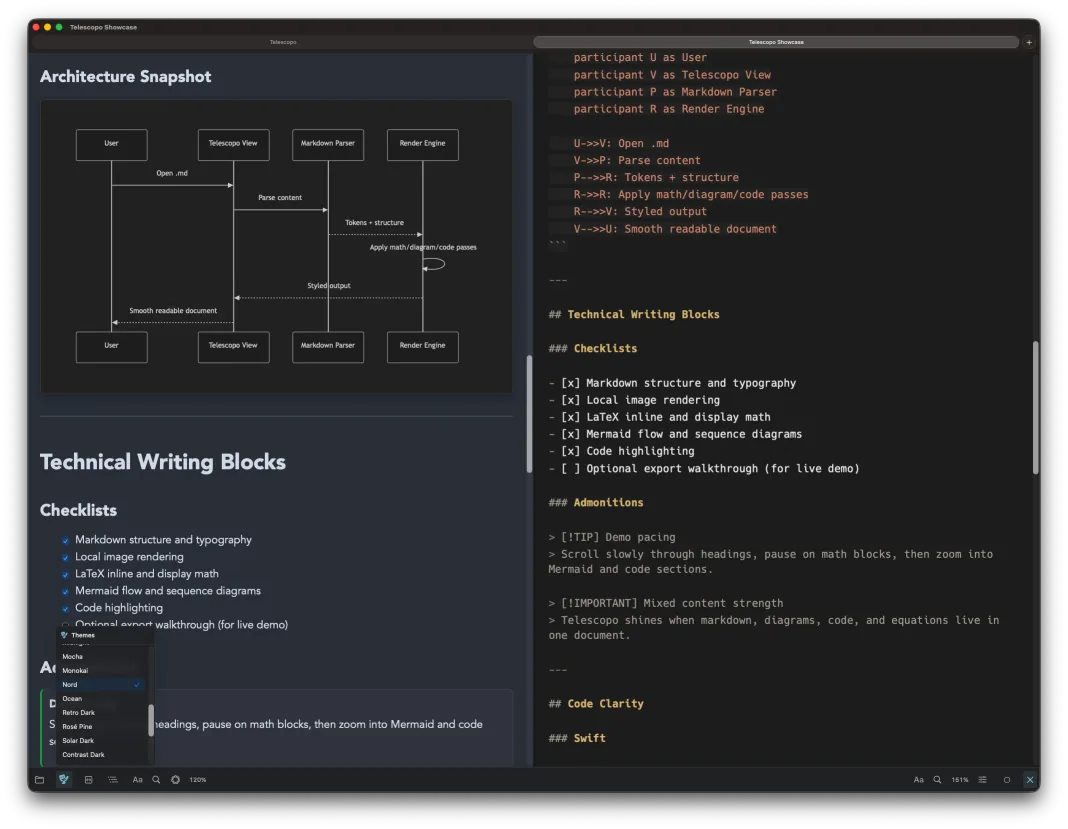Click the 151% zoom level in the editor

coord(960,779)
